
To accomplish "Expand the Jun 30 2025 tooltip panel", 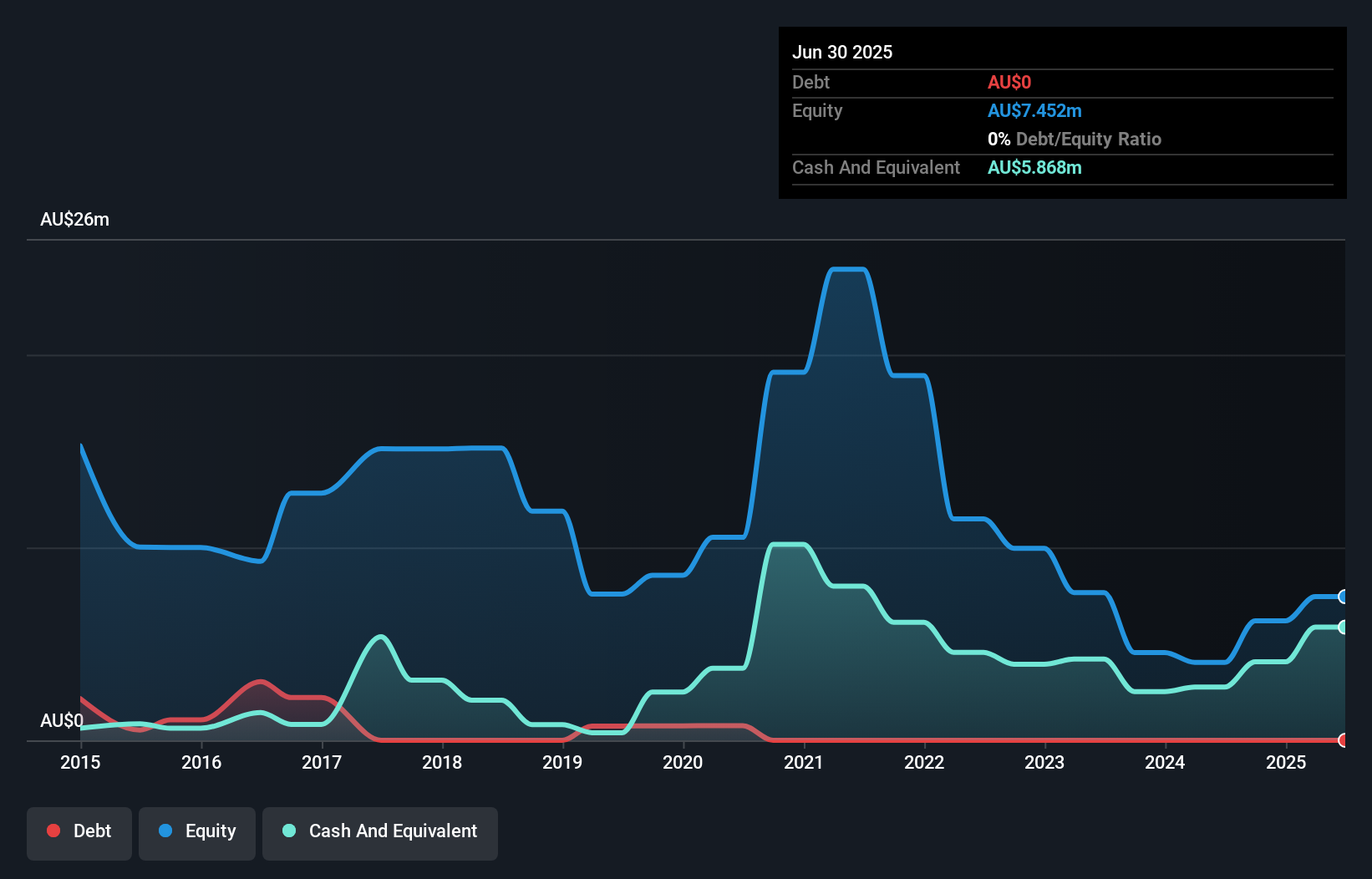I will (843, 52).
